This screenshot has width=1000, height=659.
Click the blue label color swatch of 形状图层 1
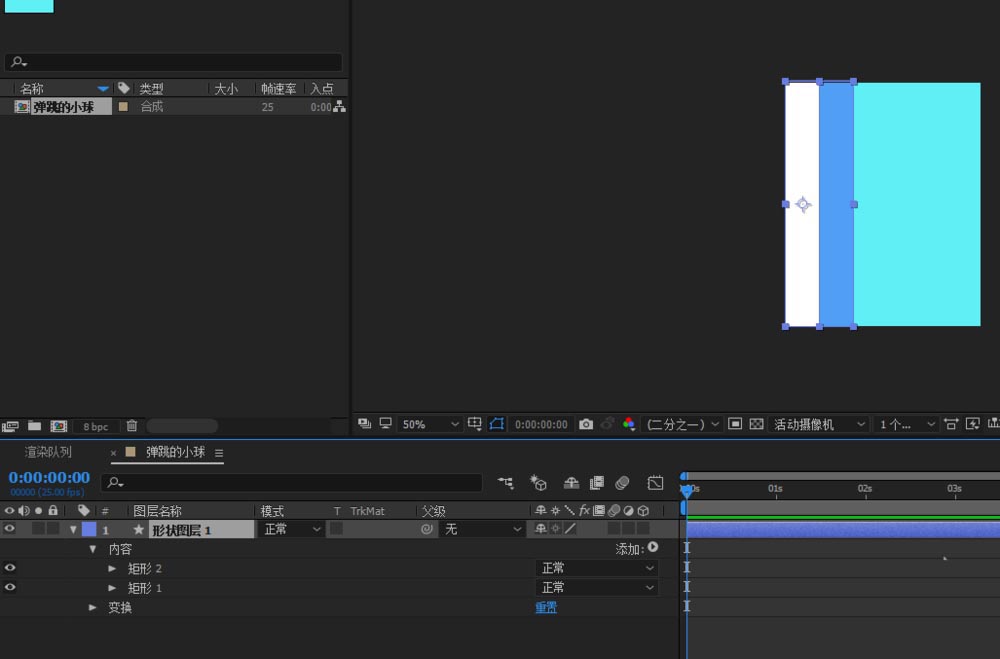(89, 529)
